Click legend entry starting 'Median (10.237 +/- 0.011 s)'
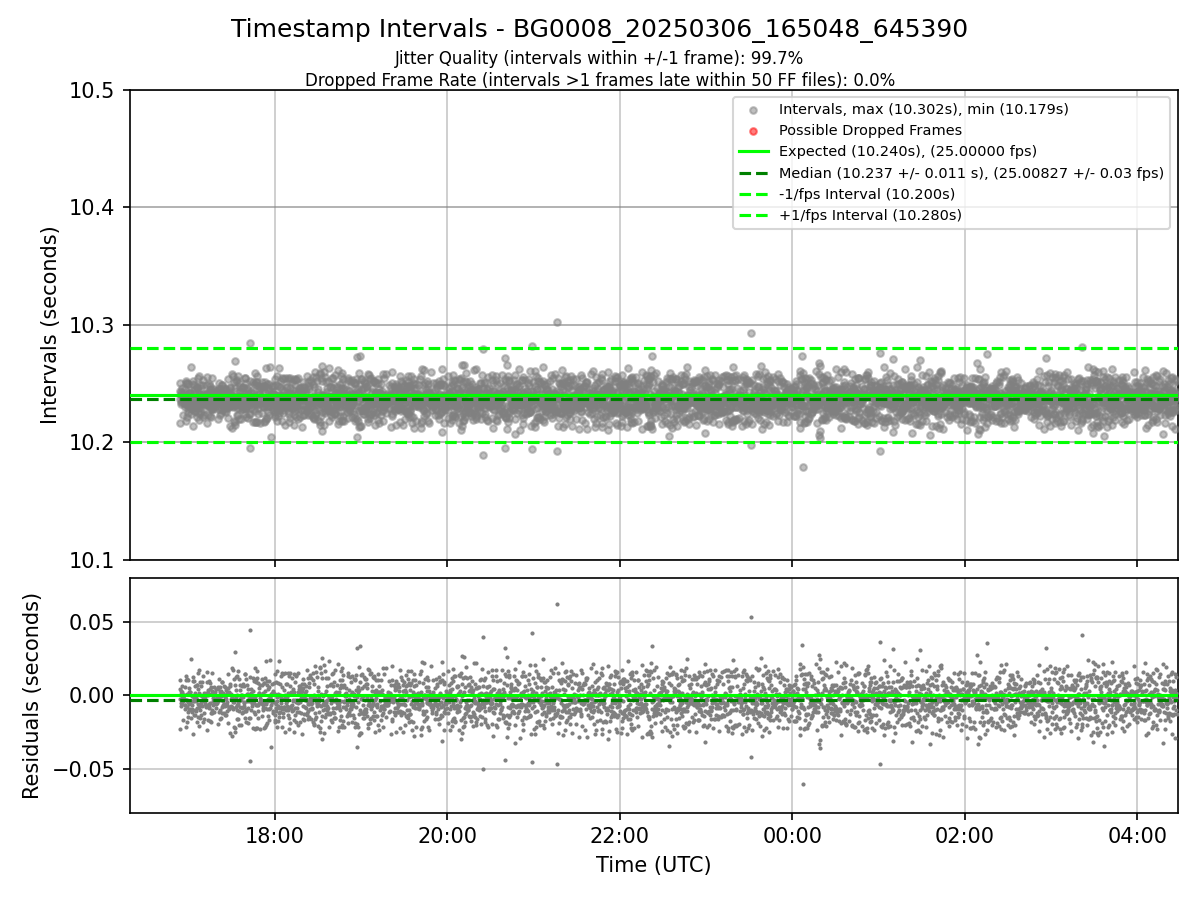Image resolution: width=1200 pixels, height=900 pixels. pos(971,173)
